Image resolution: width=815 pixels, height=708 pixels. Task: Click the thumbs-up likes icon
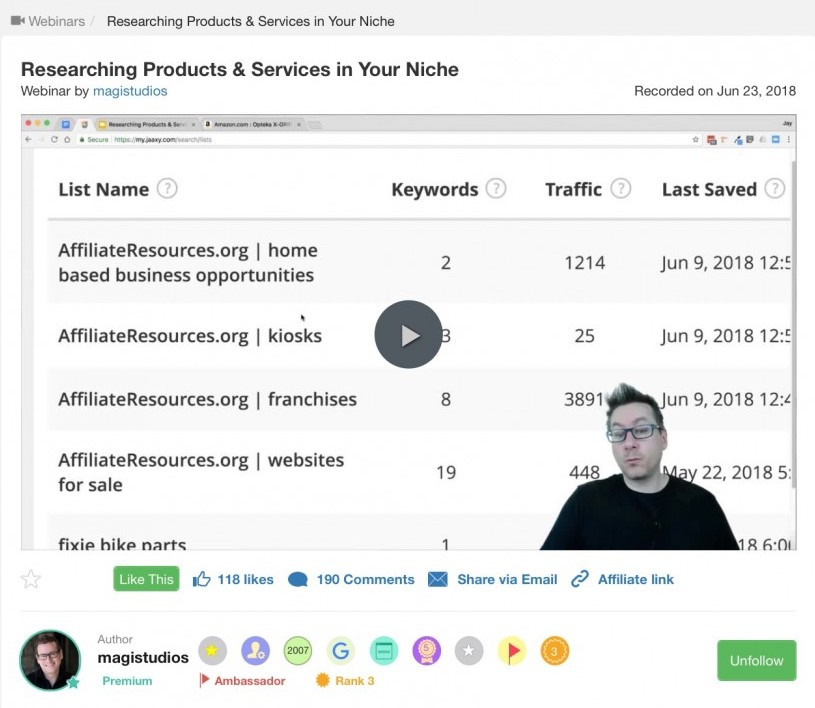(x=202, y=579)
